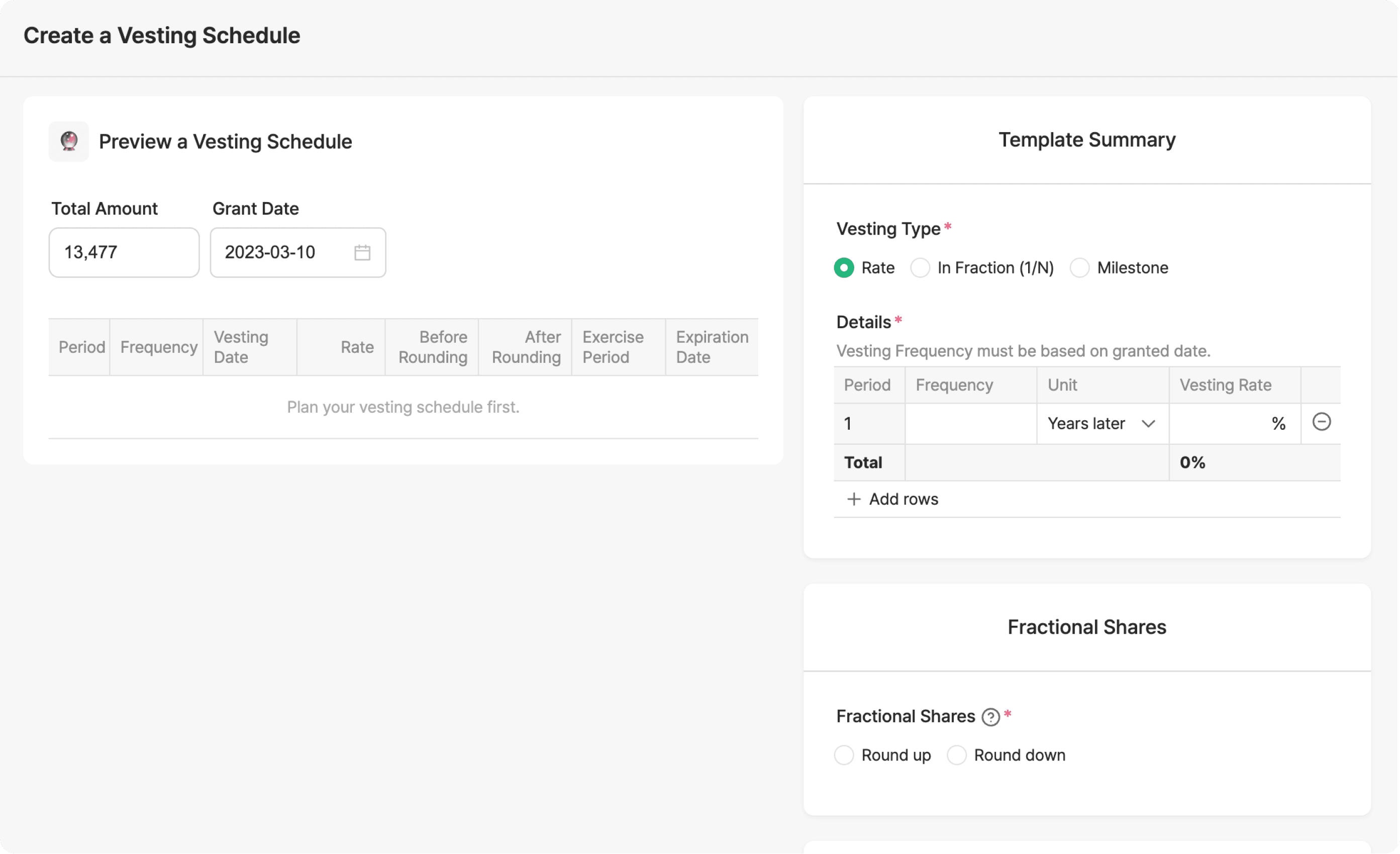
Task: Enable Round up for fractional shares
Action: (844, 754)
